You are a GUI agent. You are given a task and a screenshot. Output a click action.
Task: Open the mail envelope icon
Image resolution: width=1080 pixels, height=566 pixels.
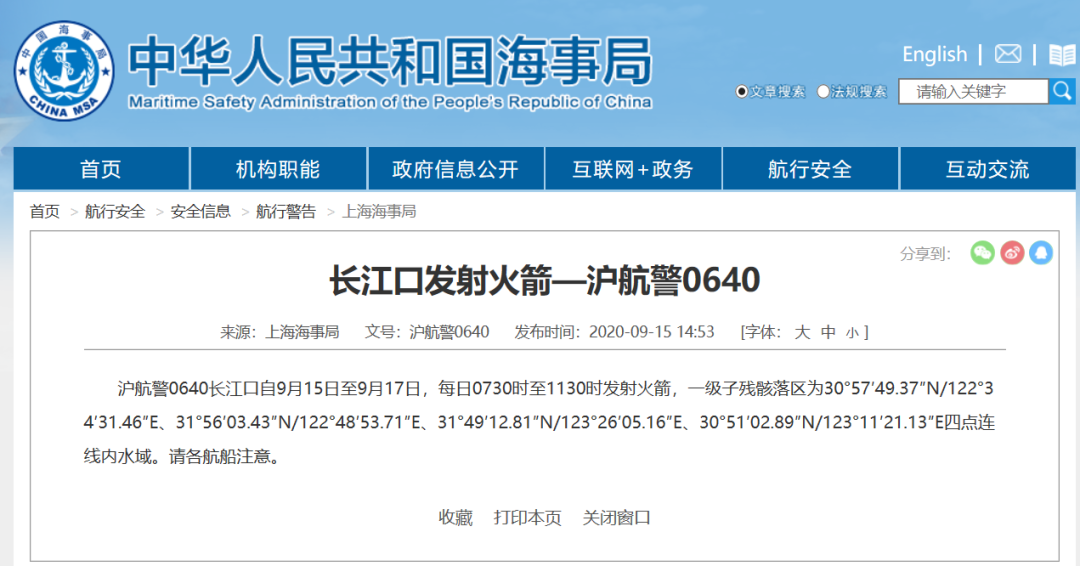coord(1008,54)
